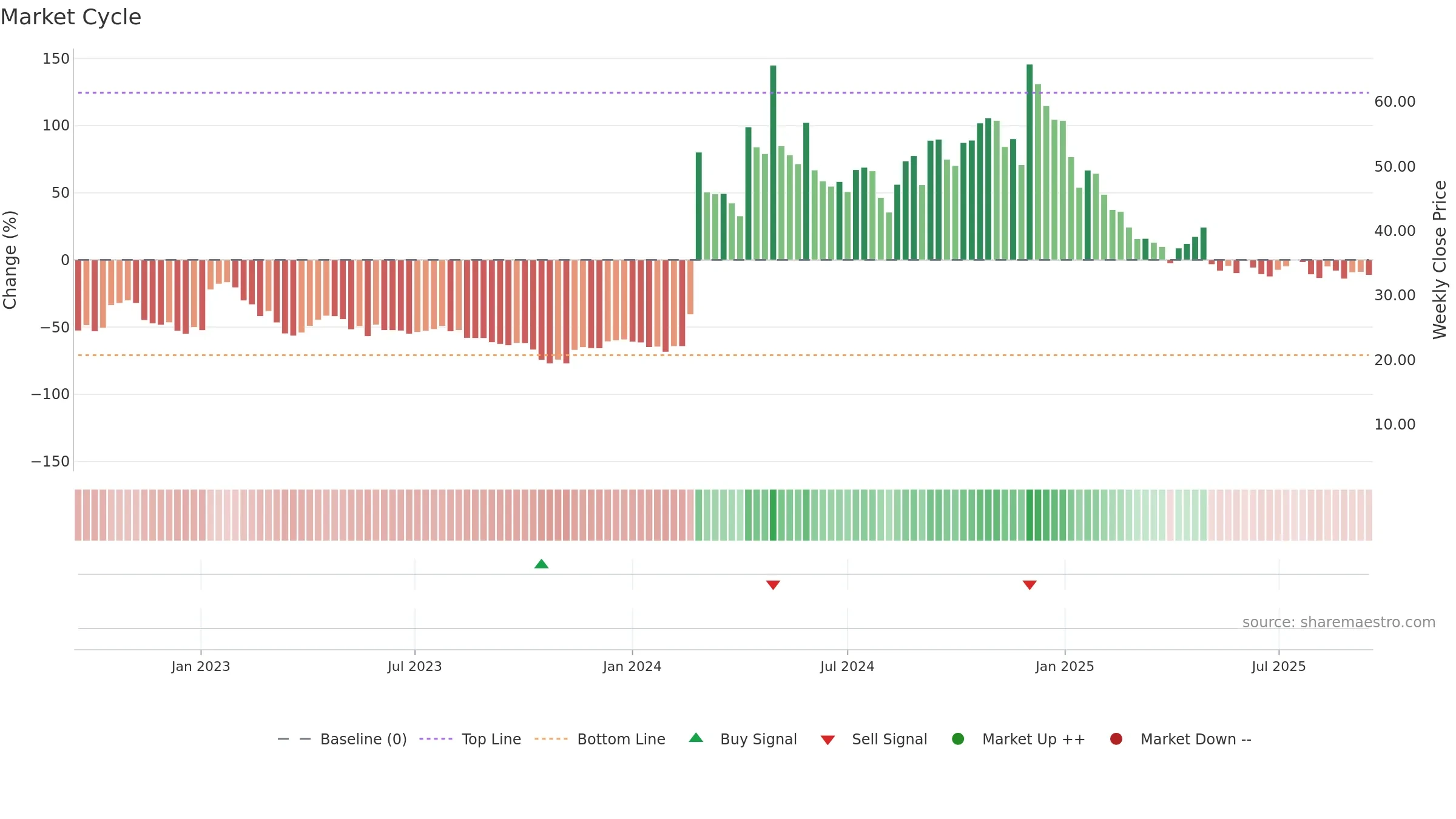Click the Sell Signal marker near Dec 2024
The height and width of the screenshot is (819, 1456).
1030,585
